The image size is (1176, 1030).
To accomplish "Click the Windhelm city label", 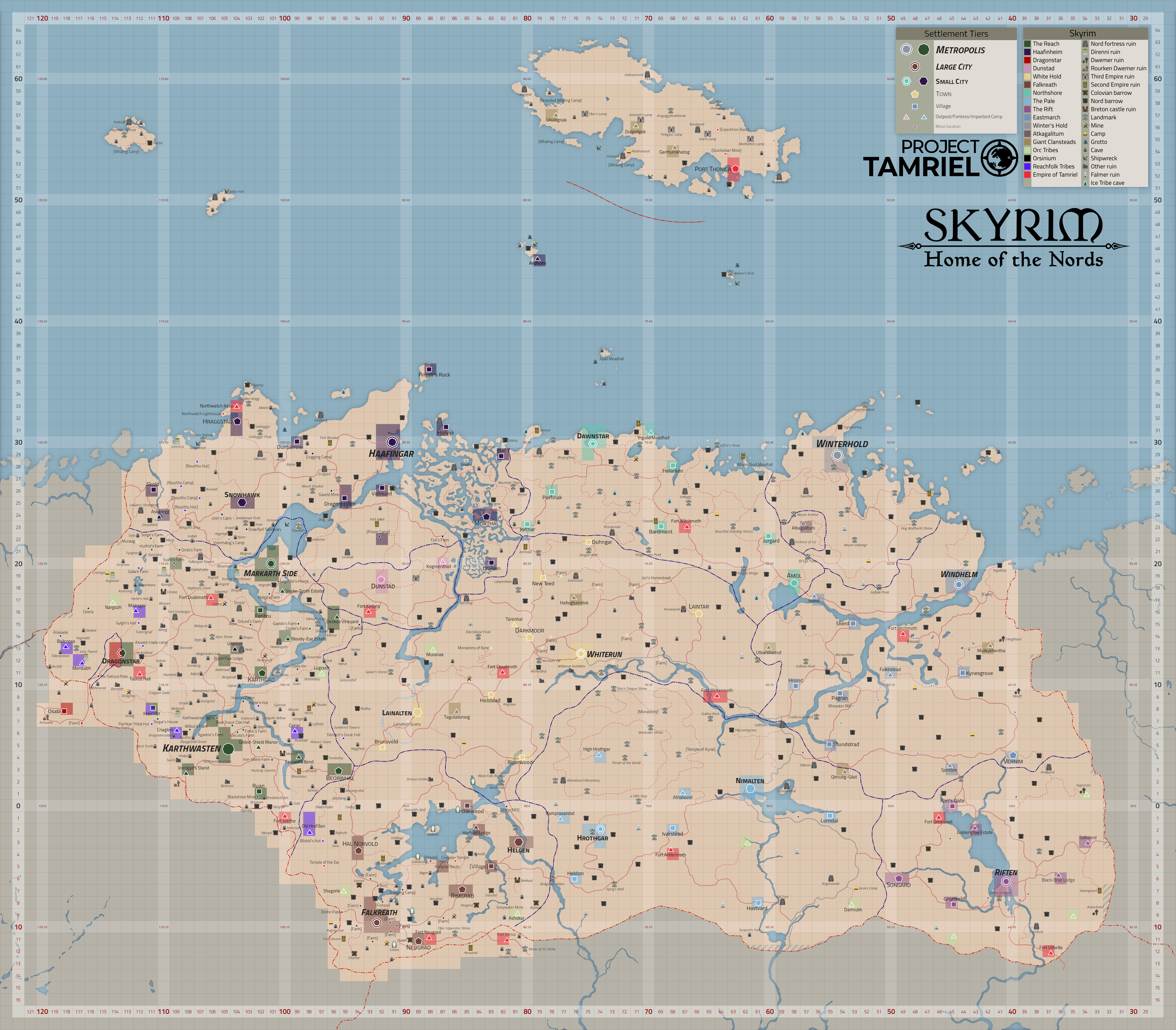I will point(959,574).
